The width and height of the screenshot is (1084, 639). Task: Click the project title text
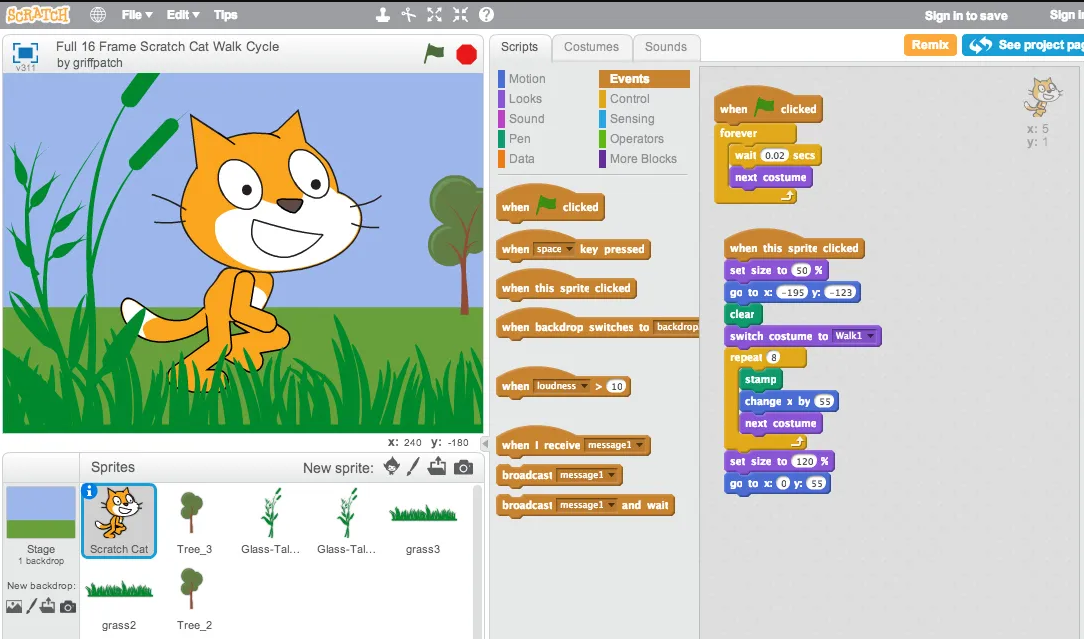[167, 46]
